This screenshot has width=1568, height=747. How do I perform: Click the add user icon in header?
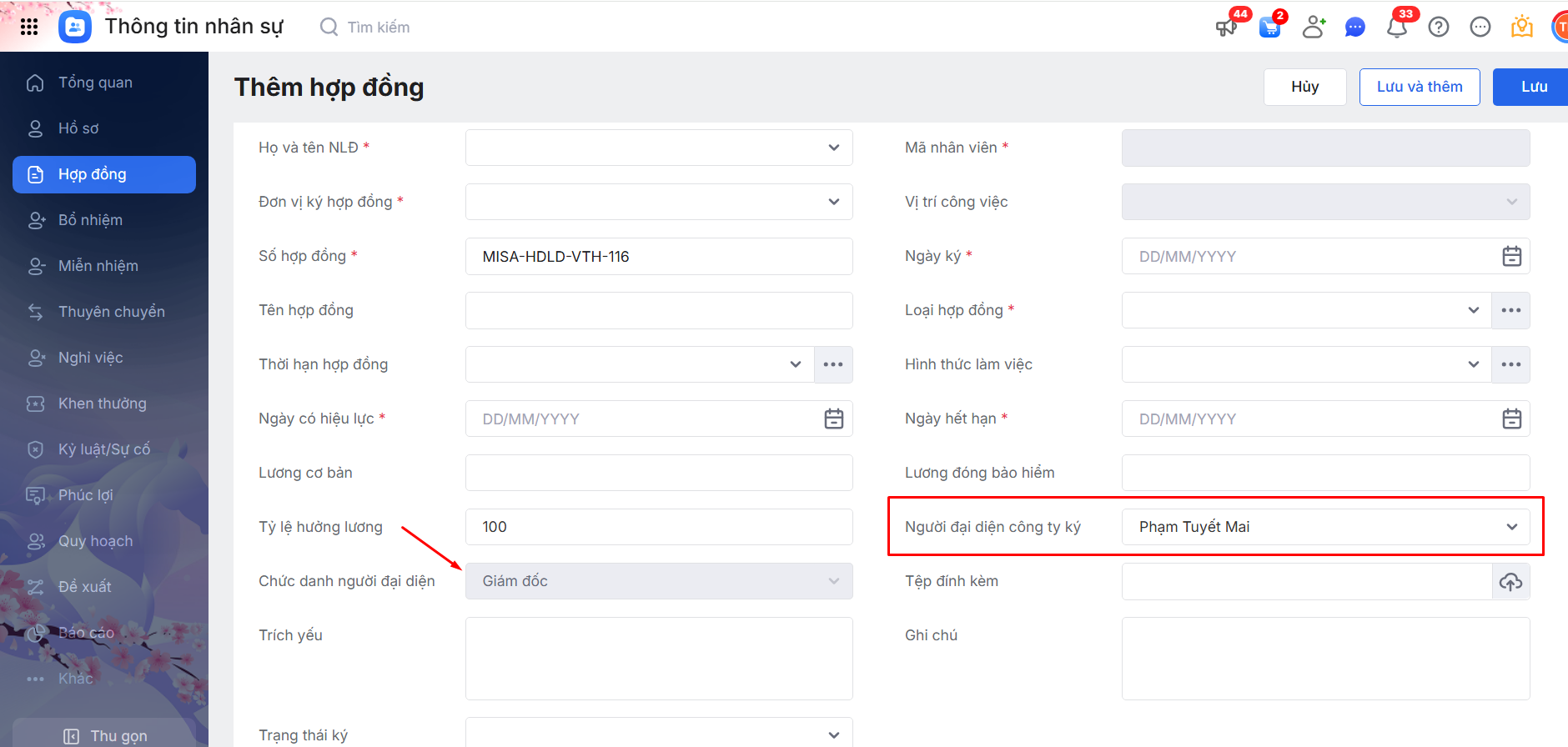click(x=1314, y=28)
